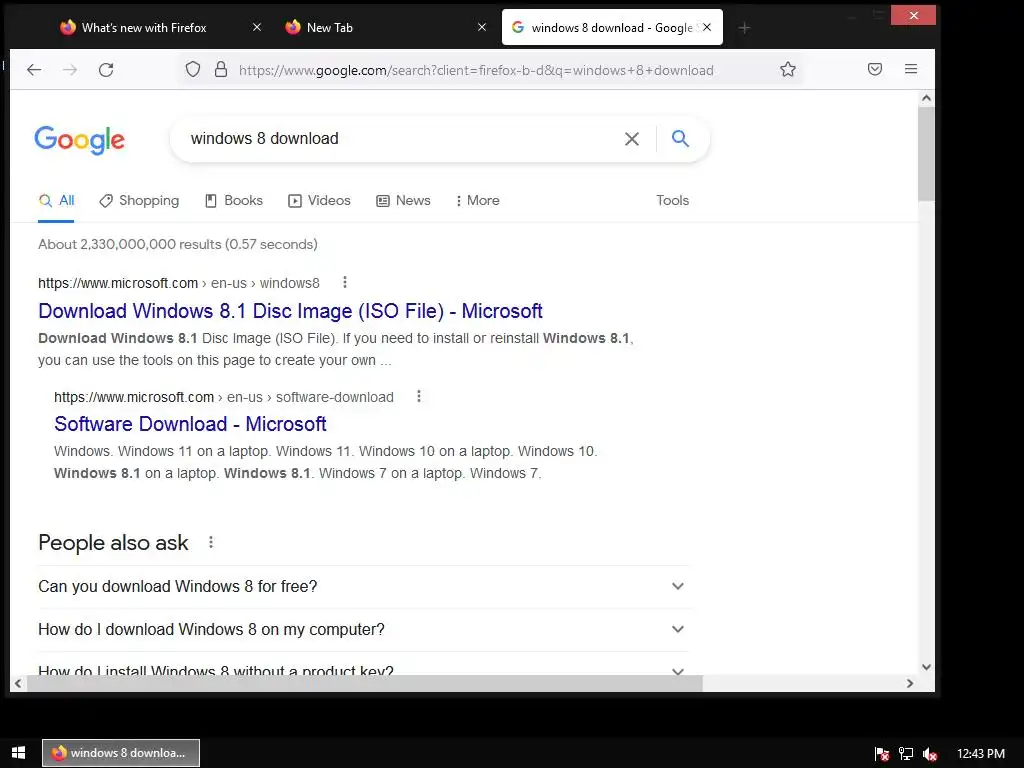Click the vertical scrollbar thumb
Image resolution: width=1024 pixels, height=768 pixels.
(x=926, y=154)
